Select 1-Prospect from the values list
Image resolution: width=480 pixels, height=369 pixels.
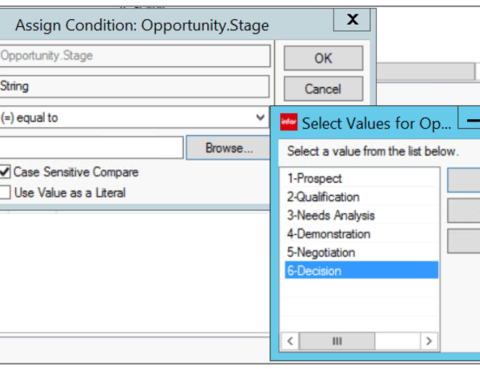coord(314,179)
